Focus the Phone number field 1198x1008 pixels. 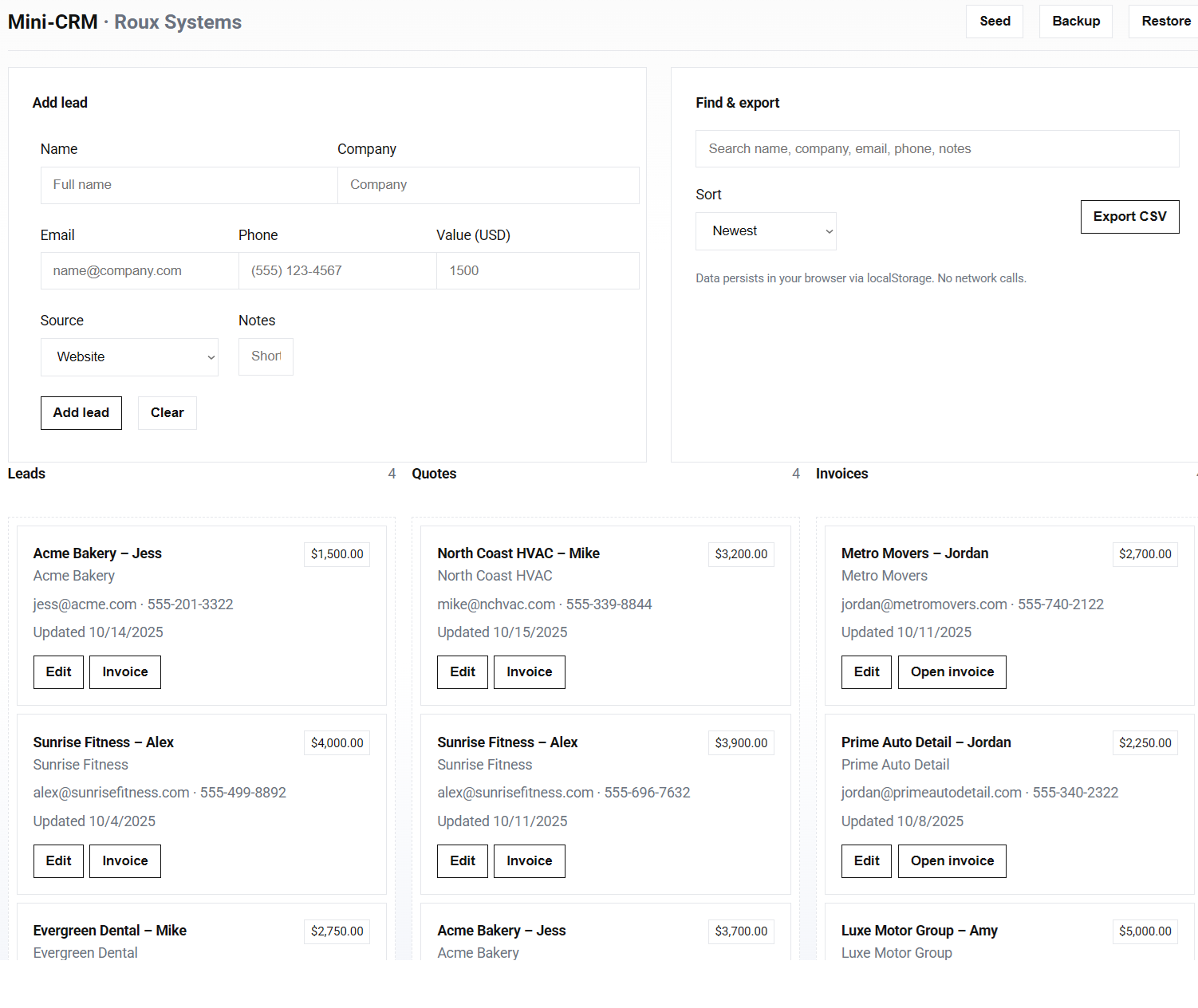pyautogui.click(x=337, y=271)
